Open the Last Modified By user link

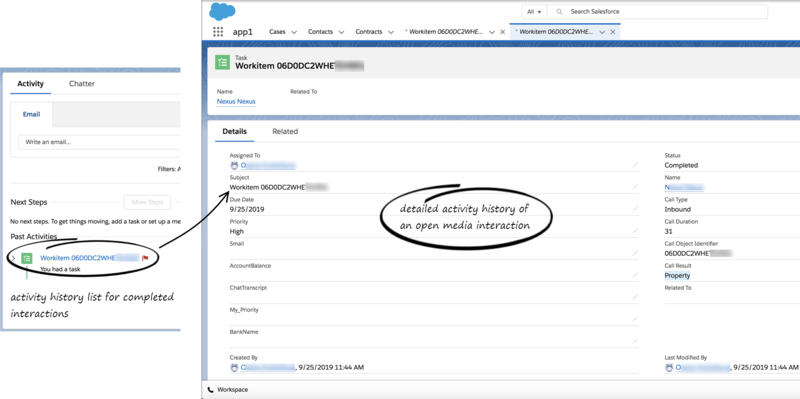click(703, 367)
